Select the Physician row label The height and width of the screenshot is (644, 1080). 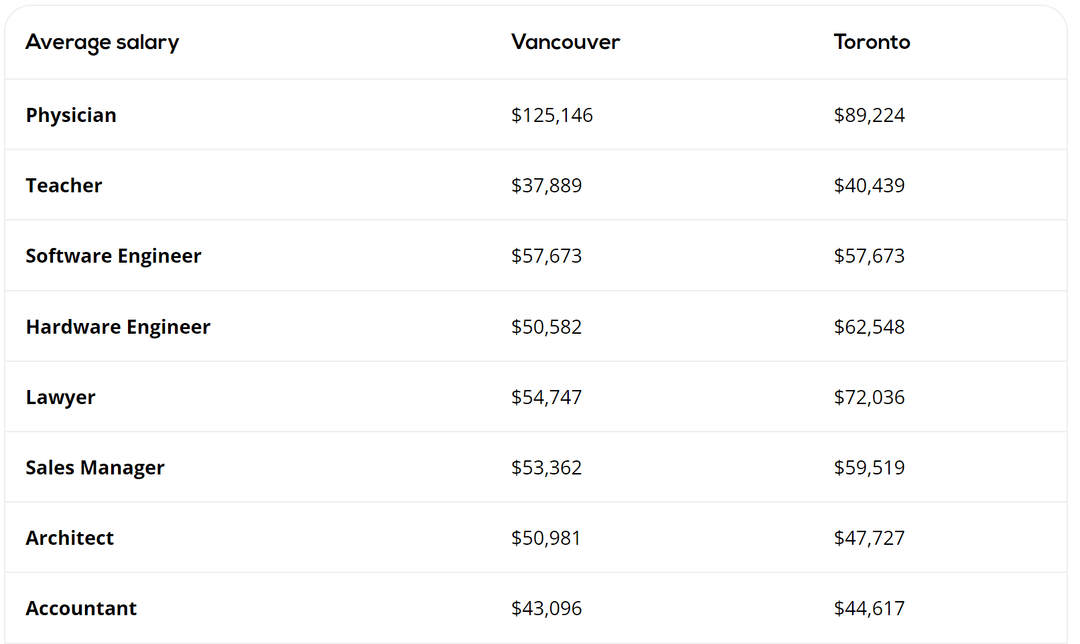(x=71, y=115)
